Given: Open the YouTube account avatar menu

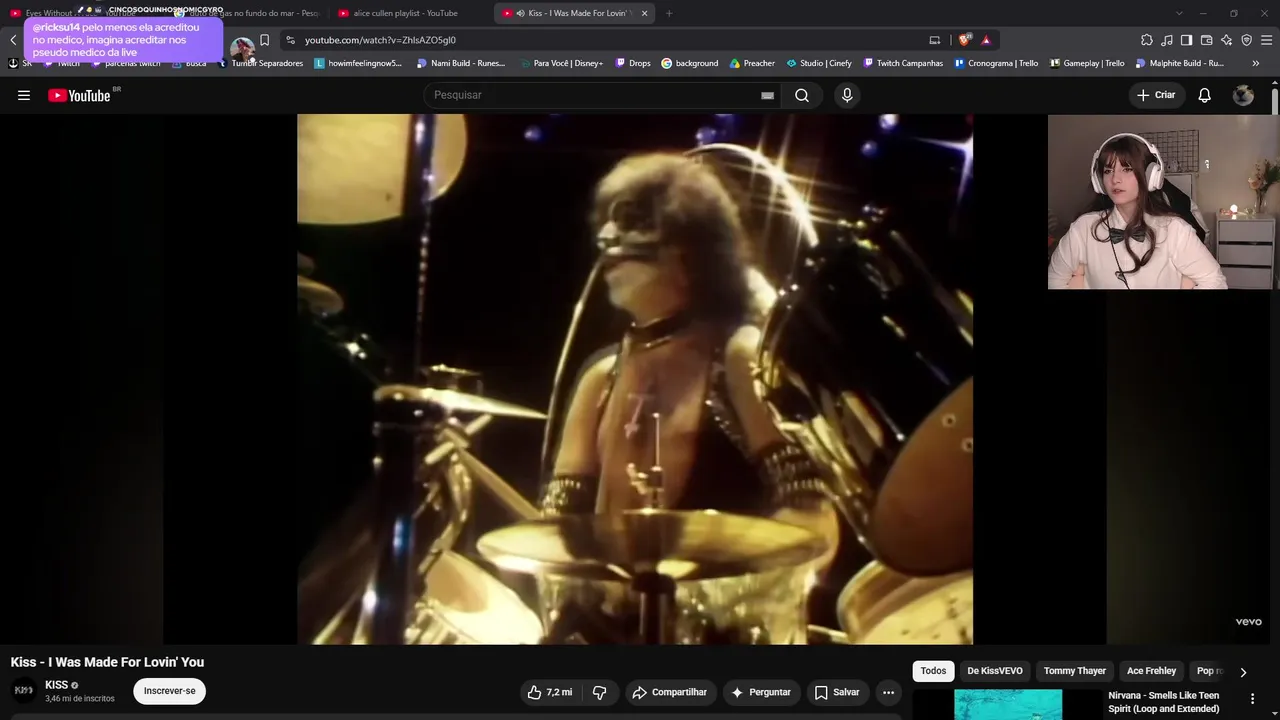Looking at the screenshot, I should click(x=1244, y=95).
